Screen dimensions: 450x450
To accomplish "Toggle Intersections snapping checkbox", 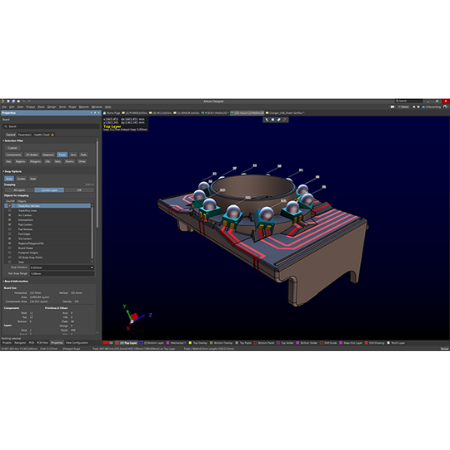I will click(x=9, y=220).
